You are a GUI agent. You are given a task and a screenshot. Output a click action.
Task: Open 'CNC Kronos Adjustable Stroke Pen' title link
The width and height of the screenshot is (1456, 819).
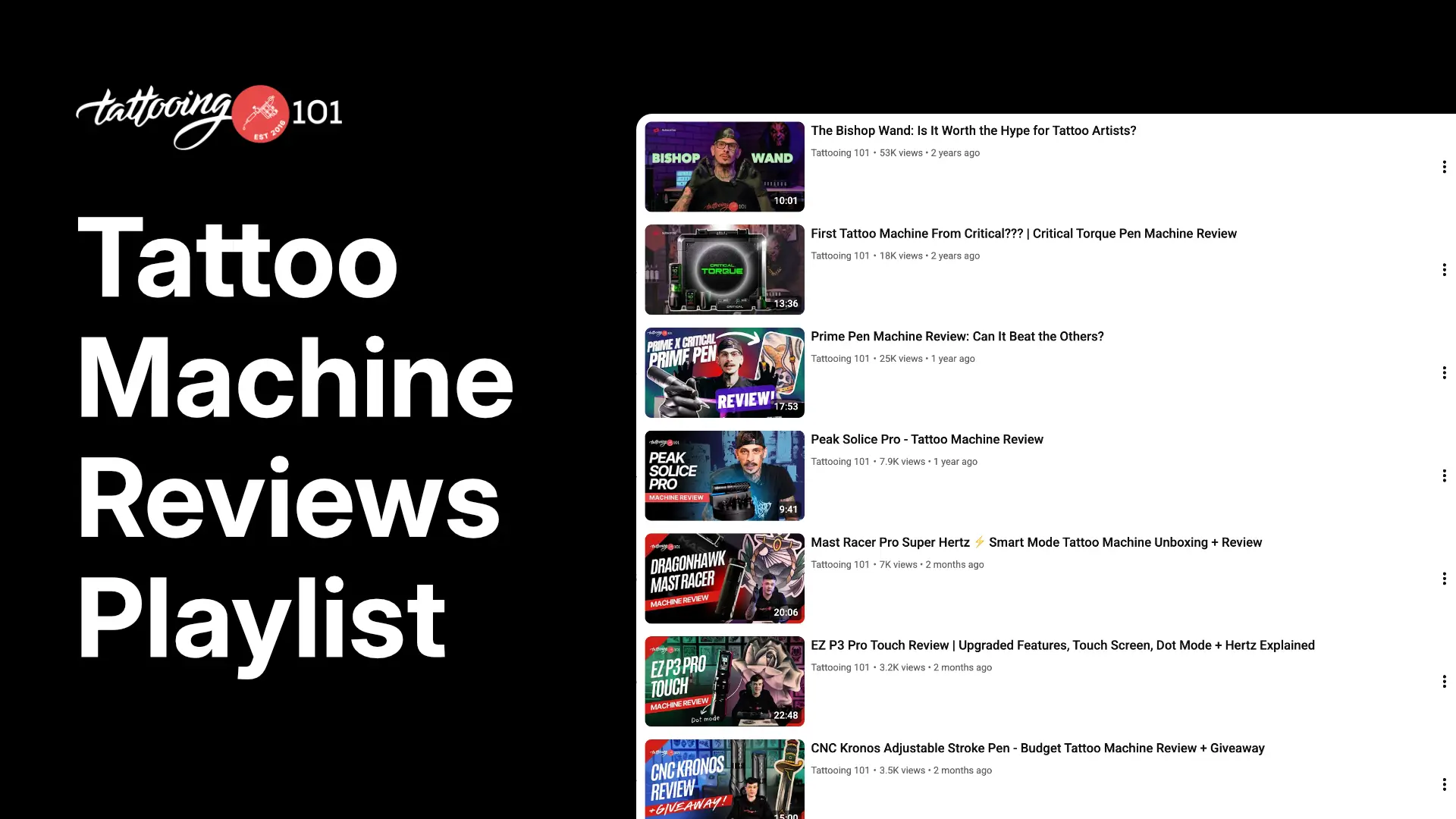click(x=1037, y=748)
